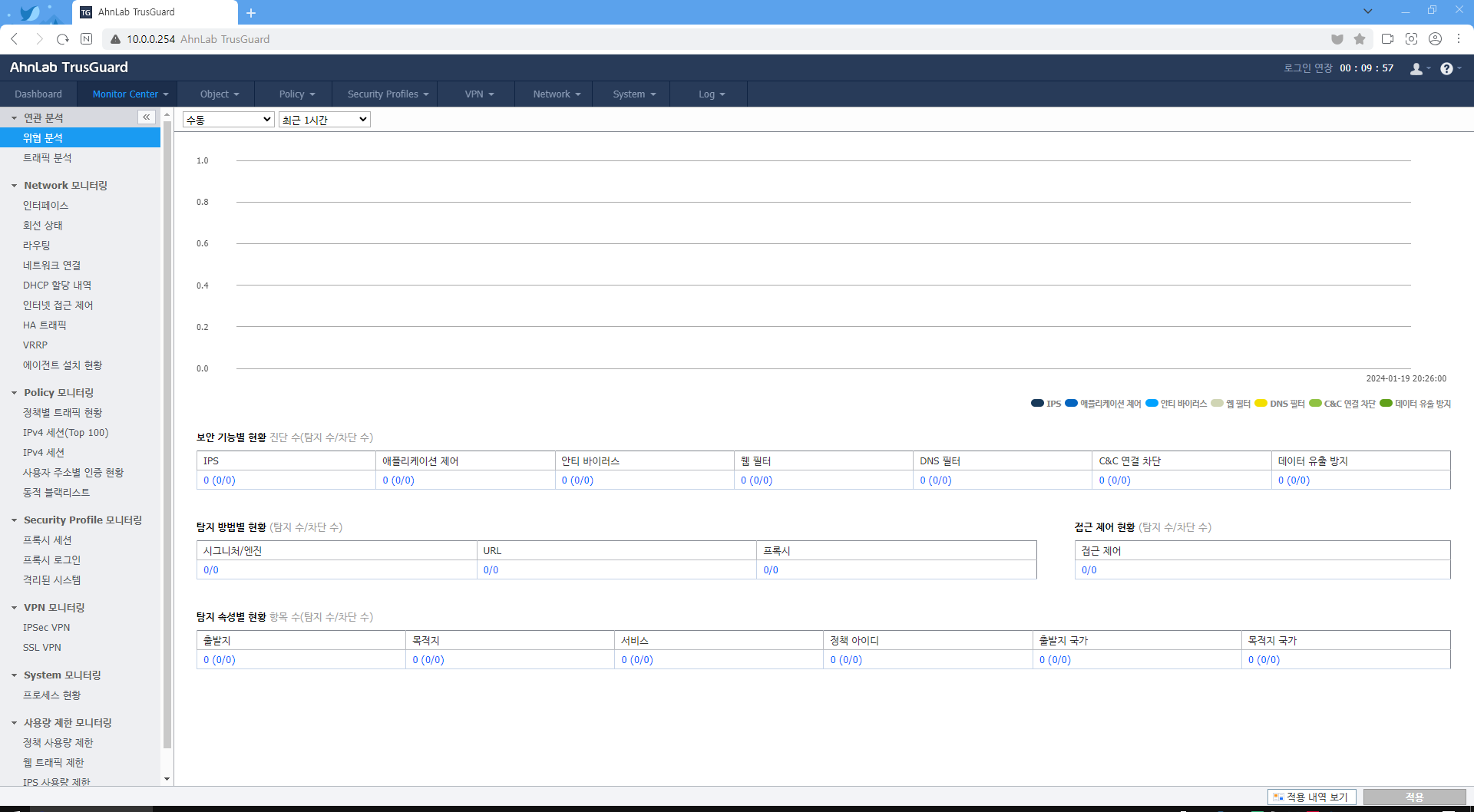Open the 수동 refresh mode dropdown

tap(228, 120)
